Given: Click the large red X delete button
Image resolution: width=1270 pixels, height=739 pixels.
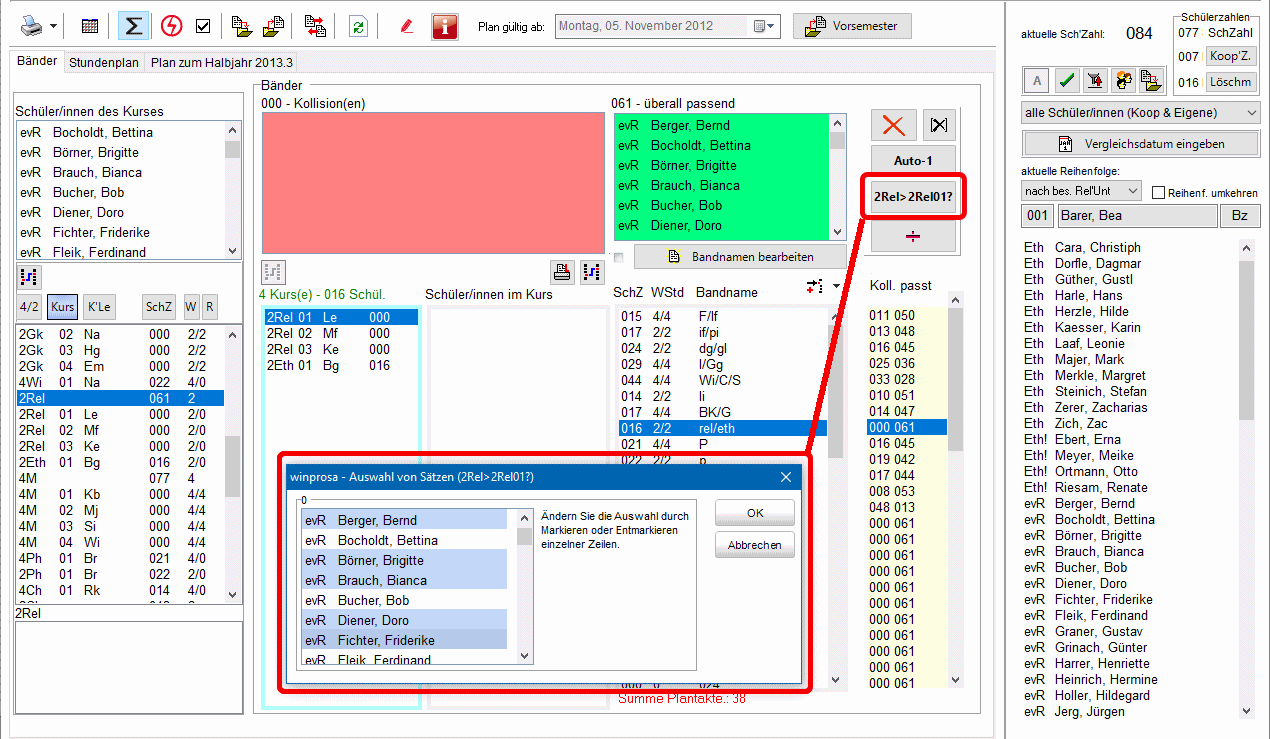Looking at the screenshot, I should point(893,125).
